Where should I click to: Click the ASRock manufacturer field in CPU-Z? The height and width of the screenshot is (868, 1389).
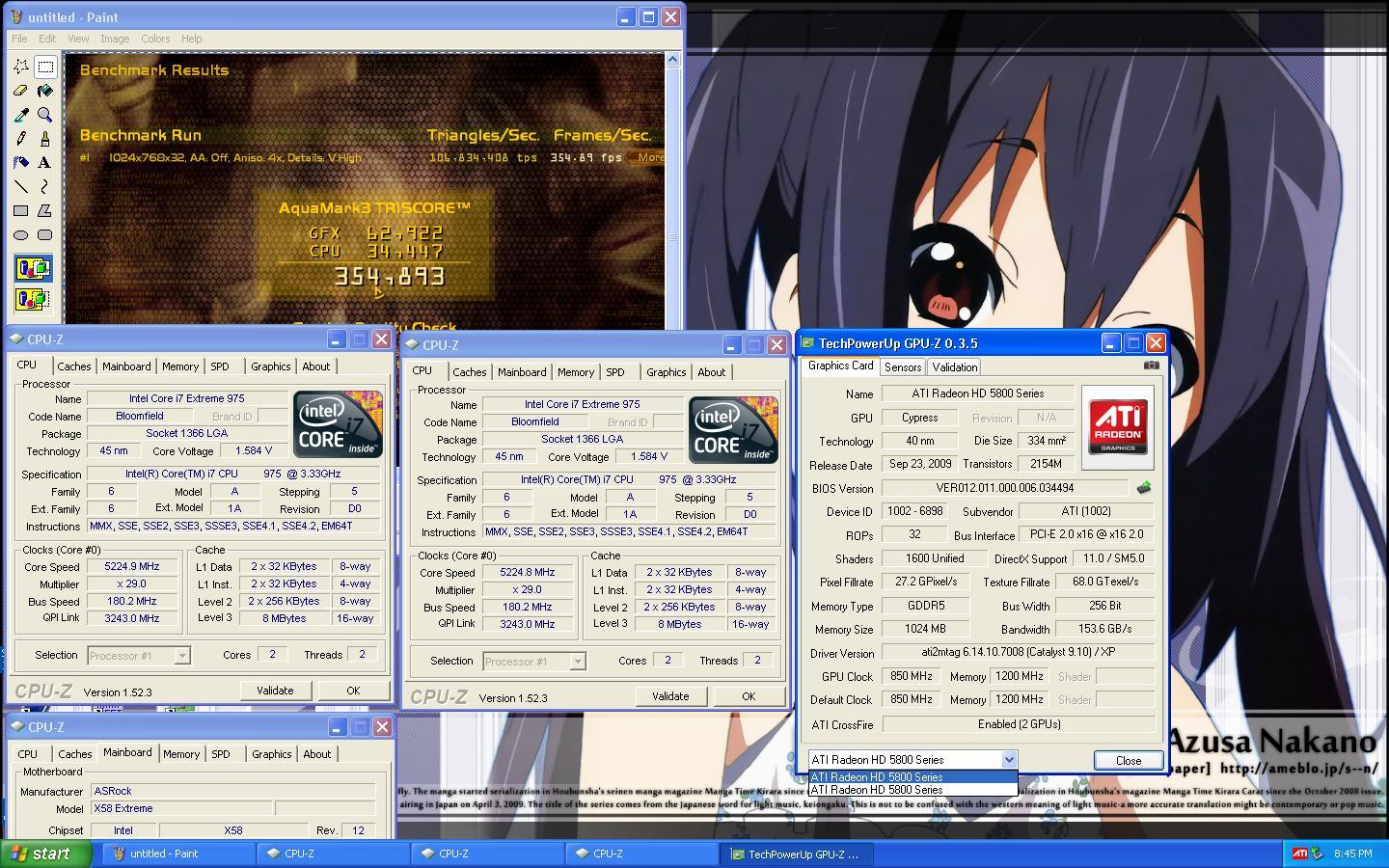232,791
